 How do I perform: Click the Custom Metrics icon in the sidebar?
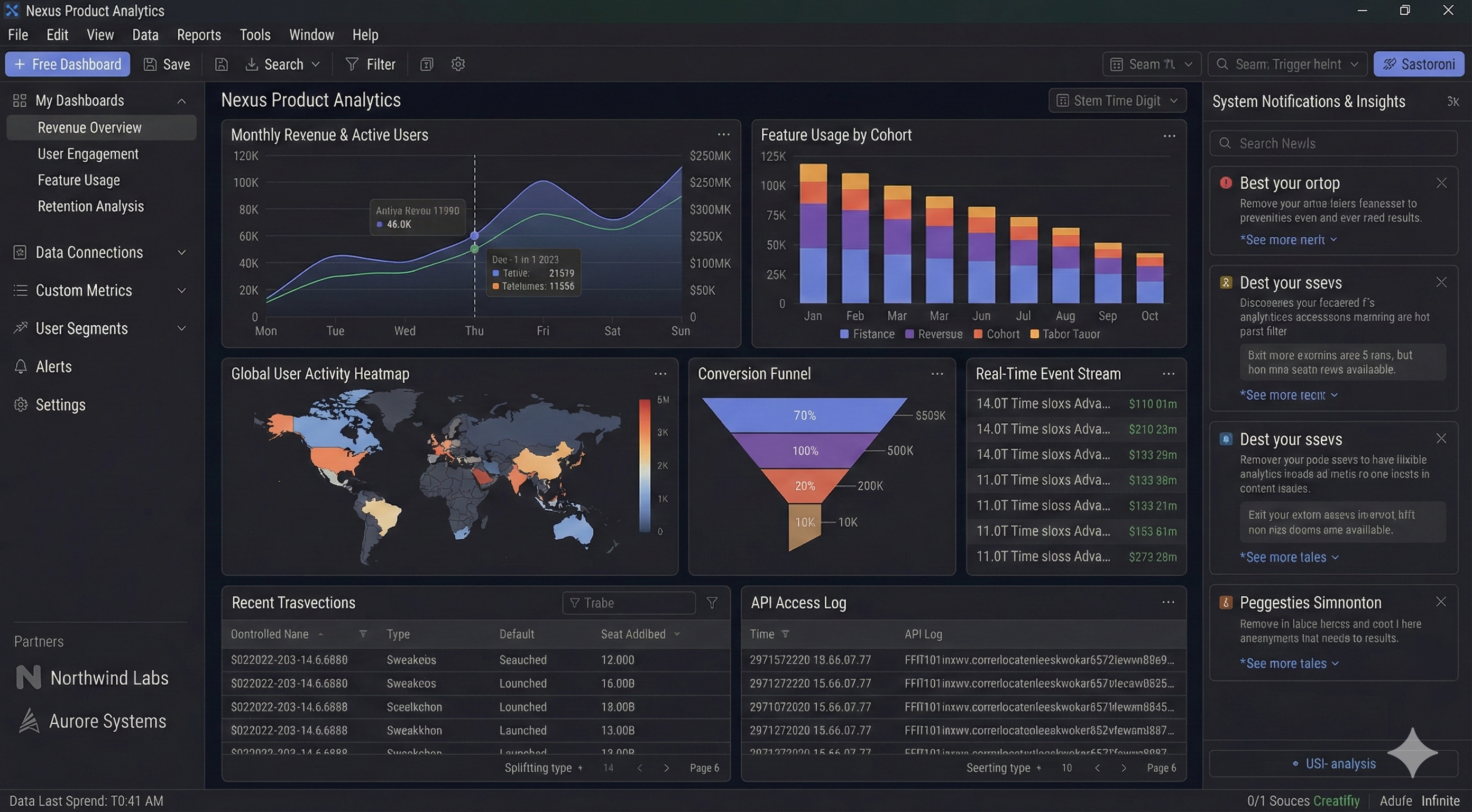20,290
